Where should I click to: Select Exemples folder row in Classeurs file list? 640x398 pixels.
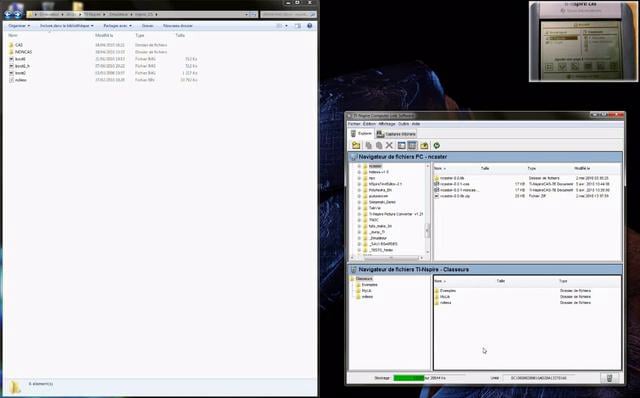click(x=527, y=291)
